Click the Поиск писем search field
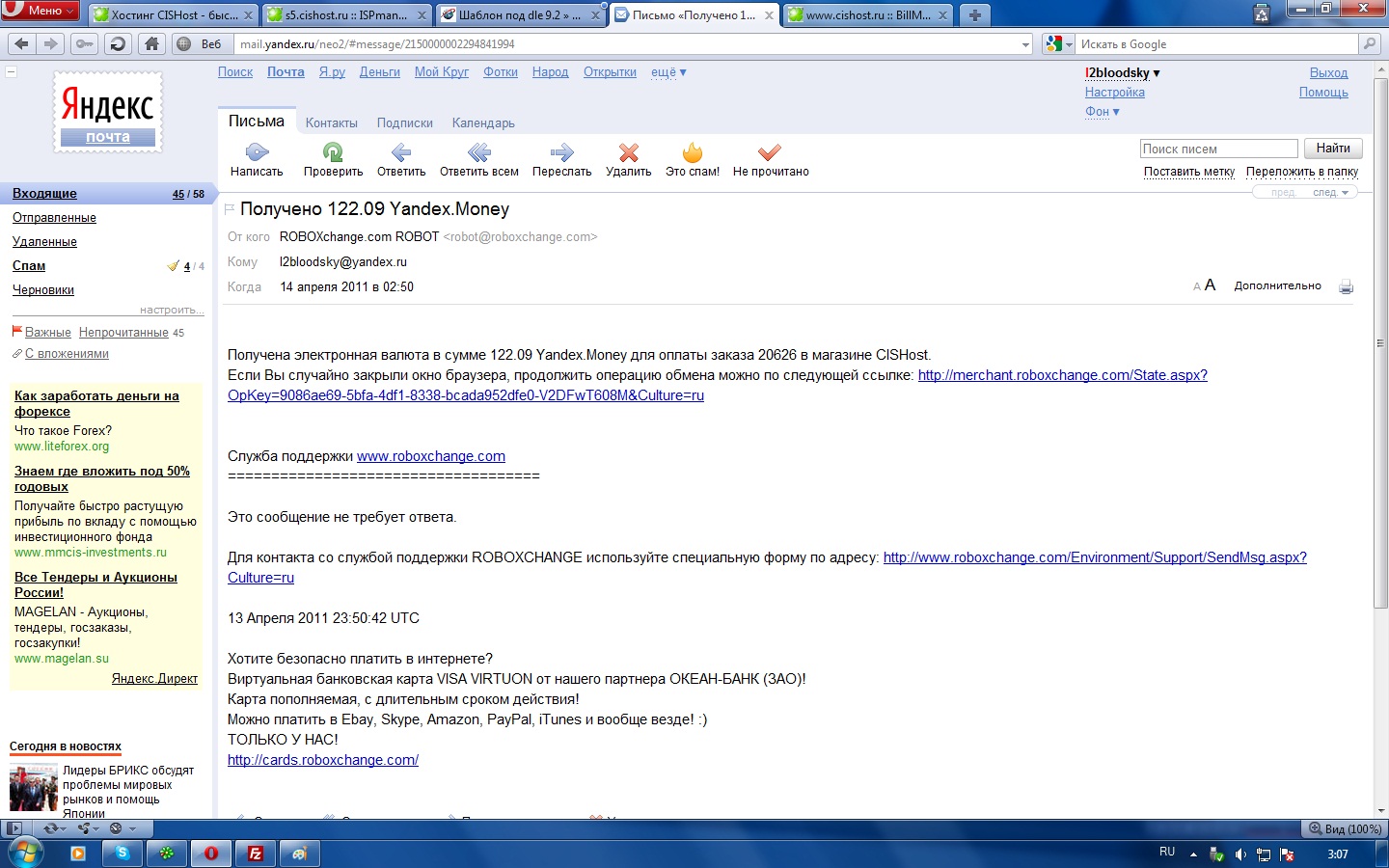 pyautogui.click(x=1218, y=149)
